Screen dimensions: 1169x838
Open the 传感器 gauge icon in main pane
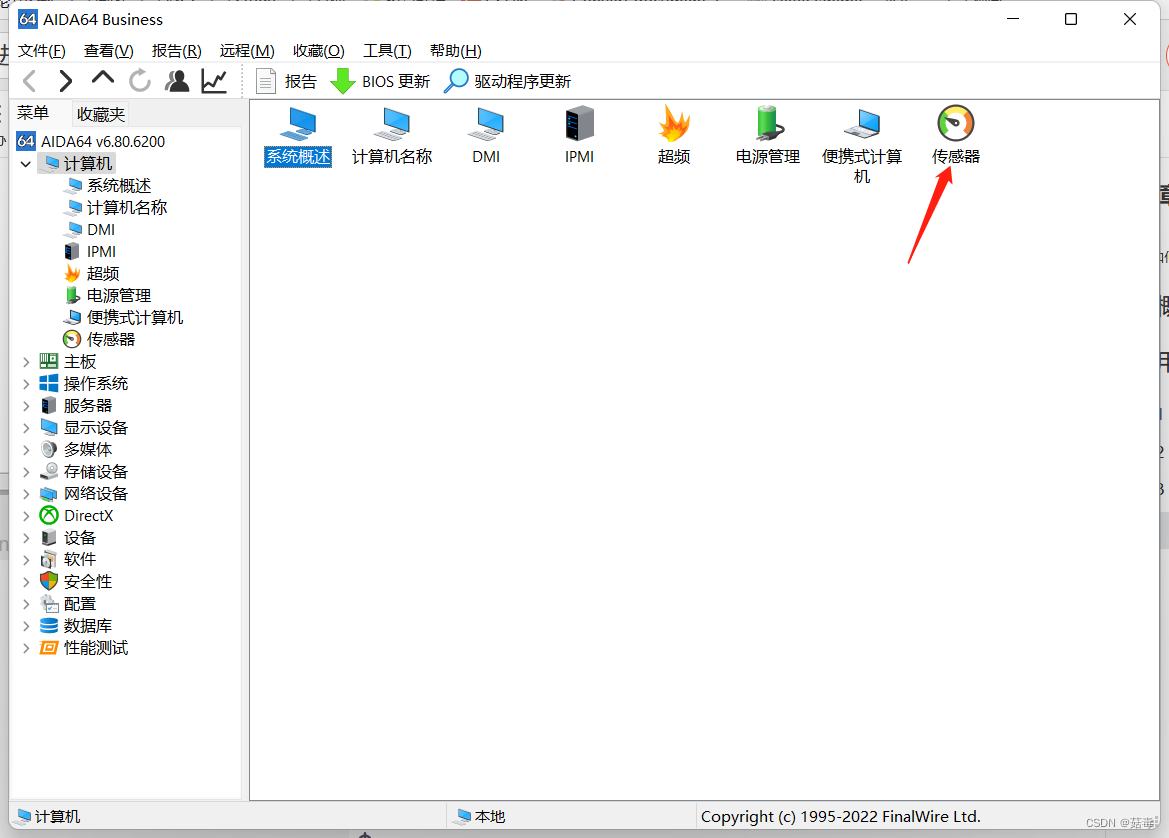[956, 136]
